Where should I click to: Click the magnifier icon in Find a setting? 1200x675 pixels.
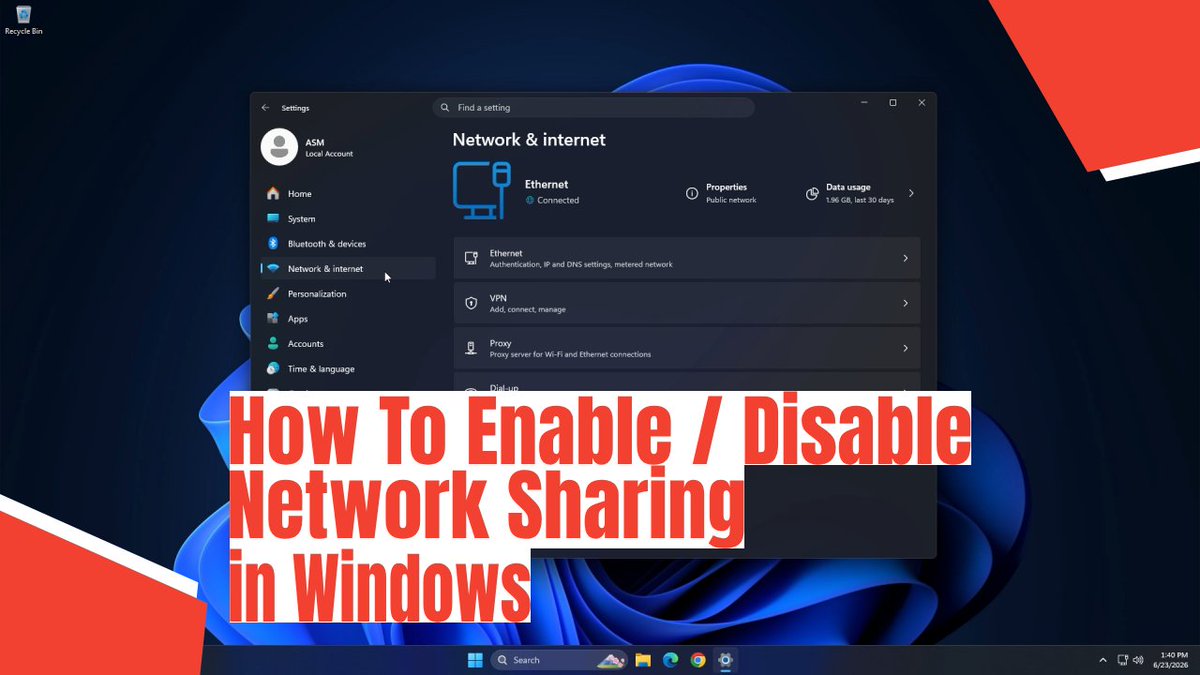pyautogui.click(x=445, y=107)
